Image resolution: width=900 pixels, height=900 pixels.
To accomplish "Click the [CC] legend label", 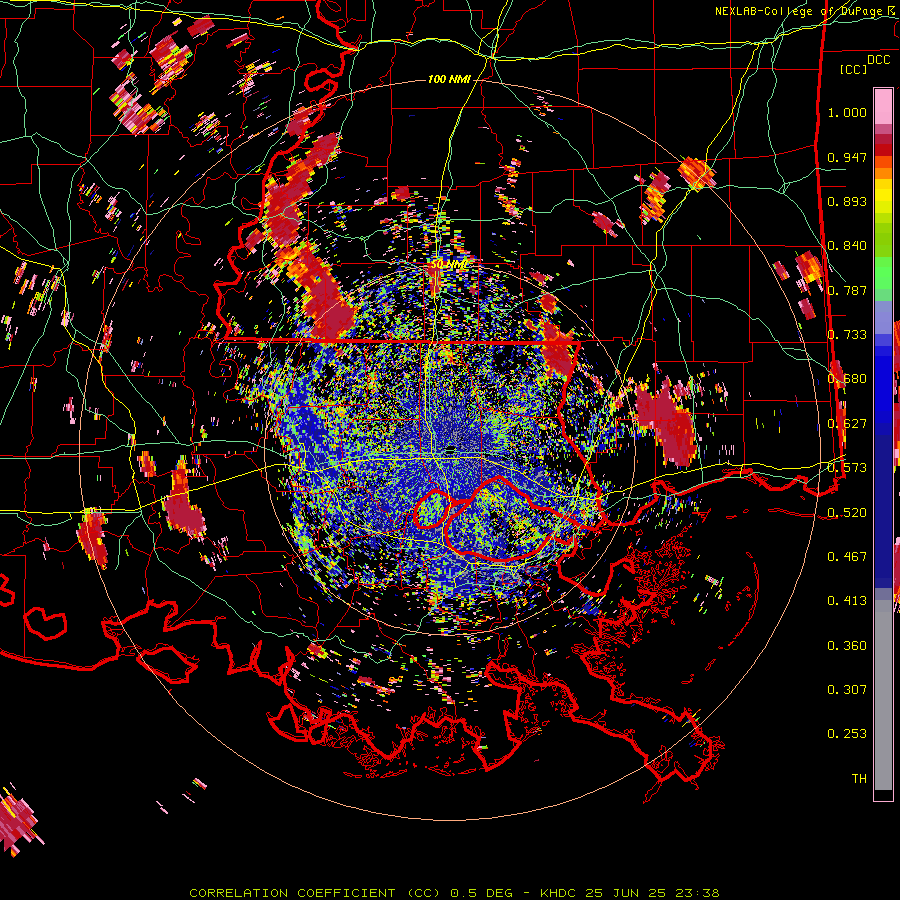I will (853, 69).
